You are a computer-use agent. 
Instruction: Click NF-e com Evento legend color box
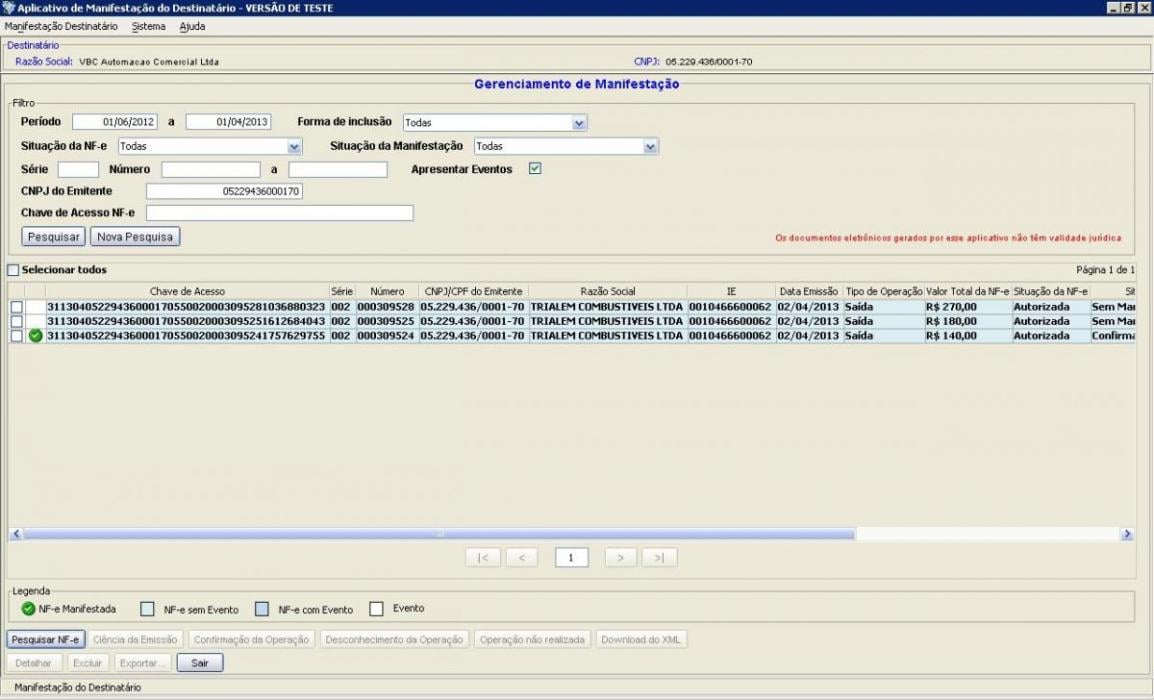point(261,609)
